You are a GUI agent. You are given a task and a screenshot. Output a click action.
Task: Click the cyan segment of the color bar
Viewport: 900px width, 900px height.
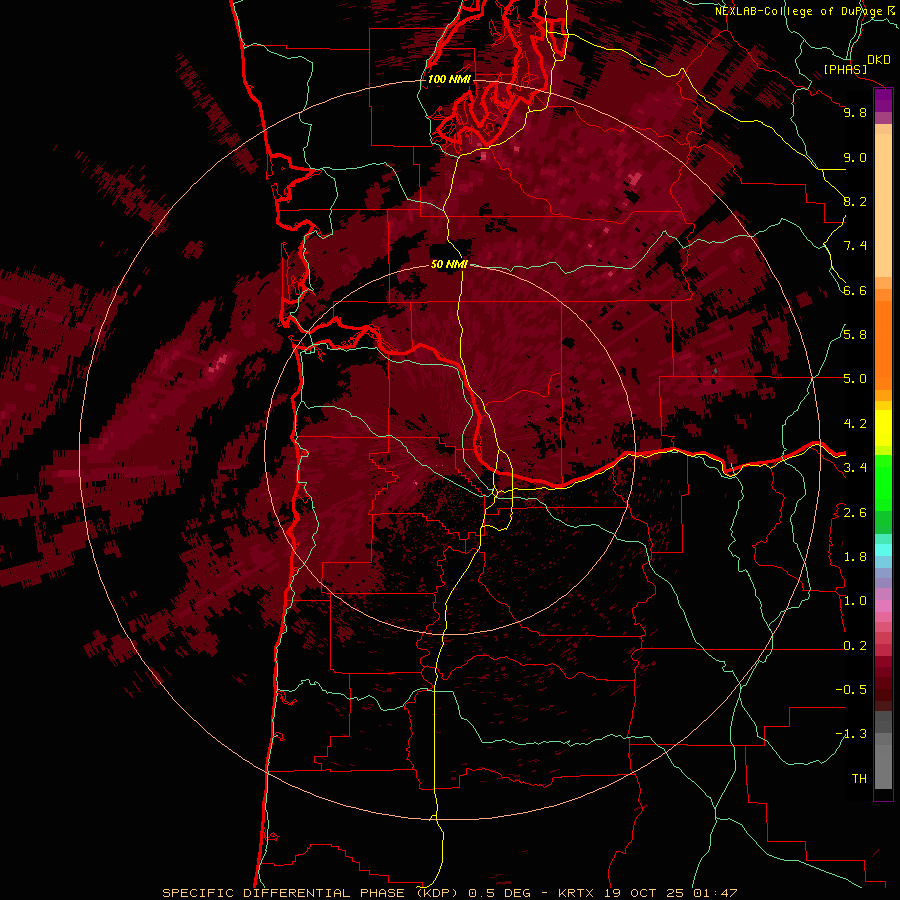[883, 550]
